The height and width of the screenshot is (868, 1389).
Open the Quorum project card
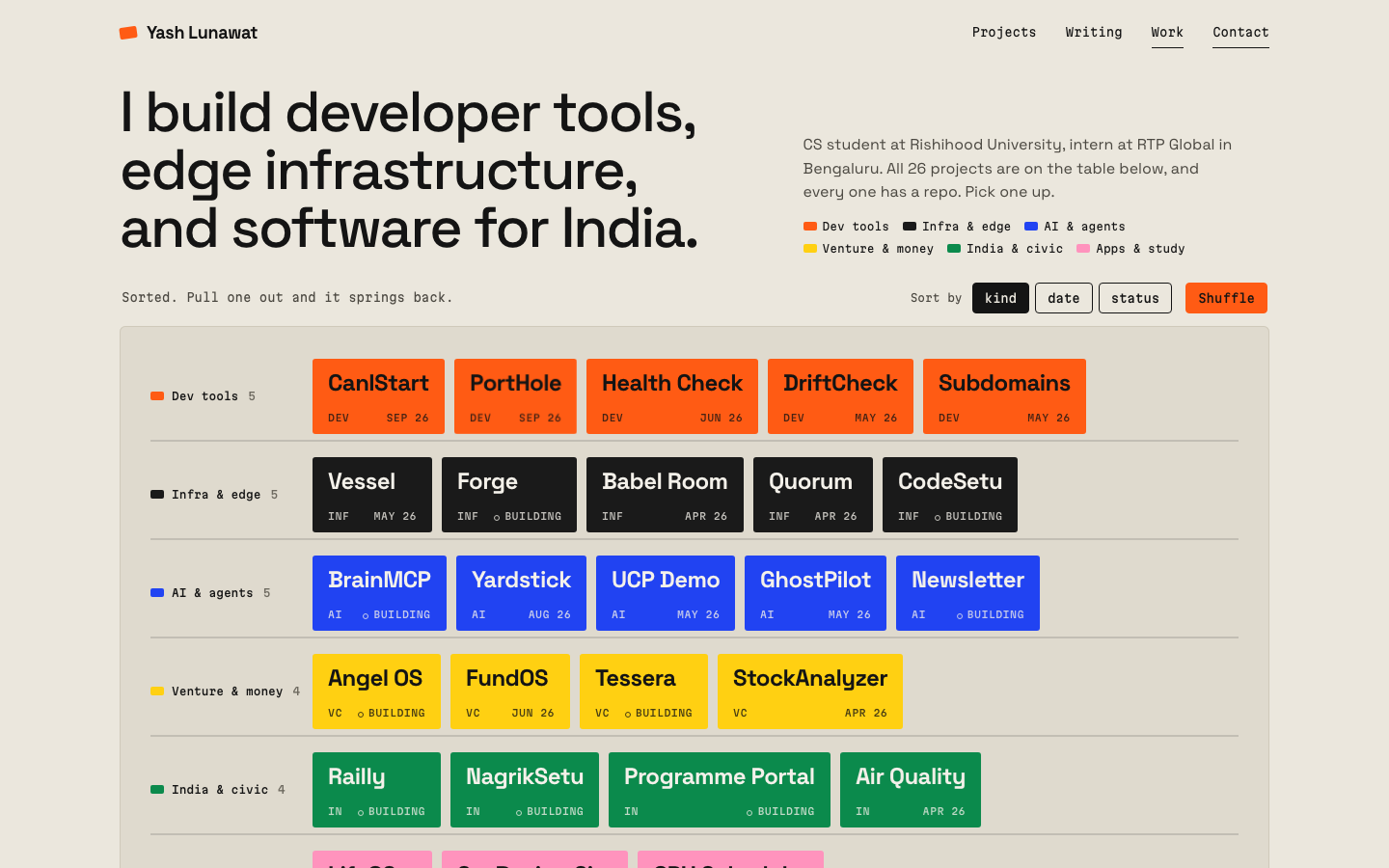click(813, 495)
